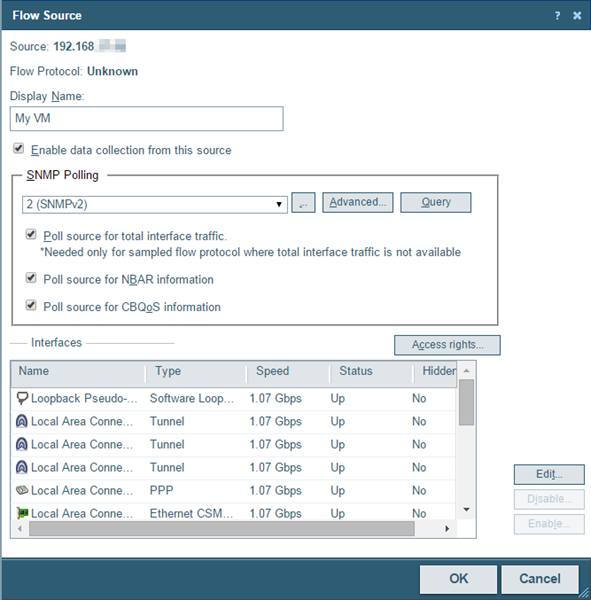Click the horizontal scroll left arrow

click(x=20, y=529)
